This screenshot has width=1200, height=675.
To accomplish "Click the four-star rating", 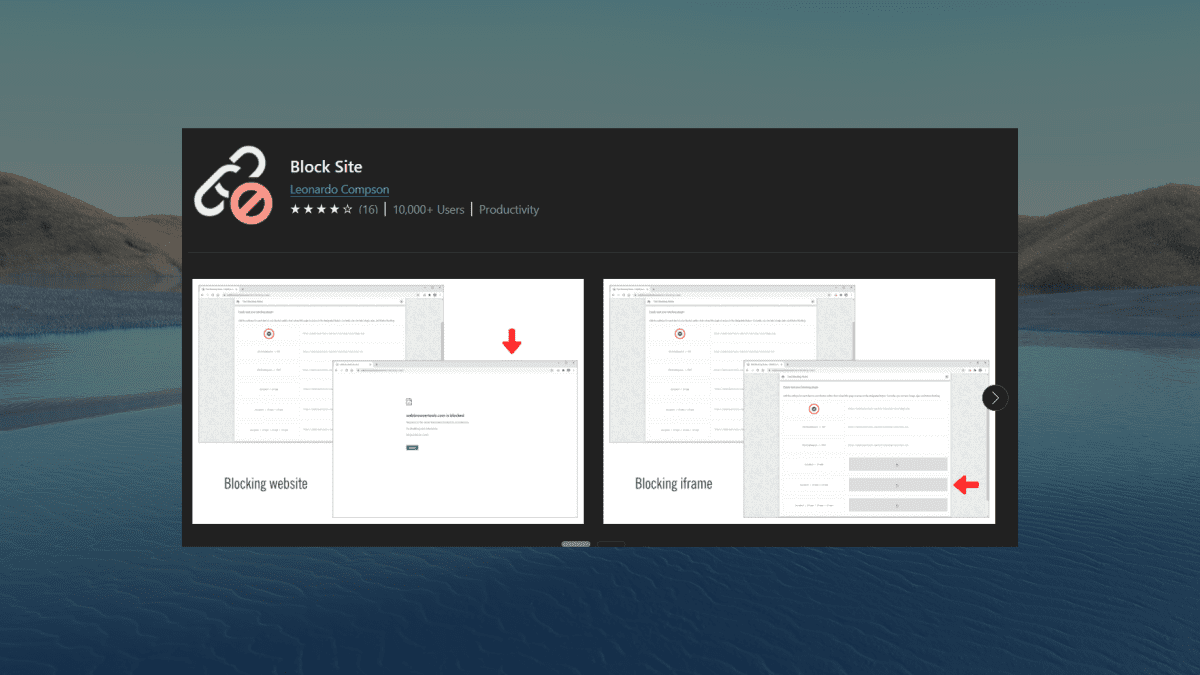I will (x=321, y=210).
